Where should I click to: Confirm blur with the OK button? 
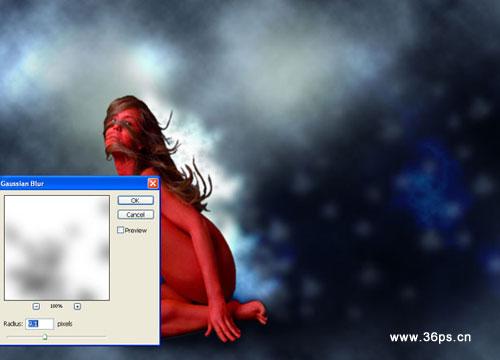point(136,200)
